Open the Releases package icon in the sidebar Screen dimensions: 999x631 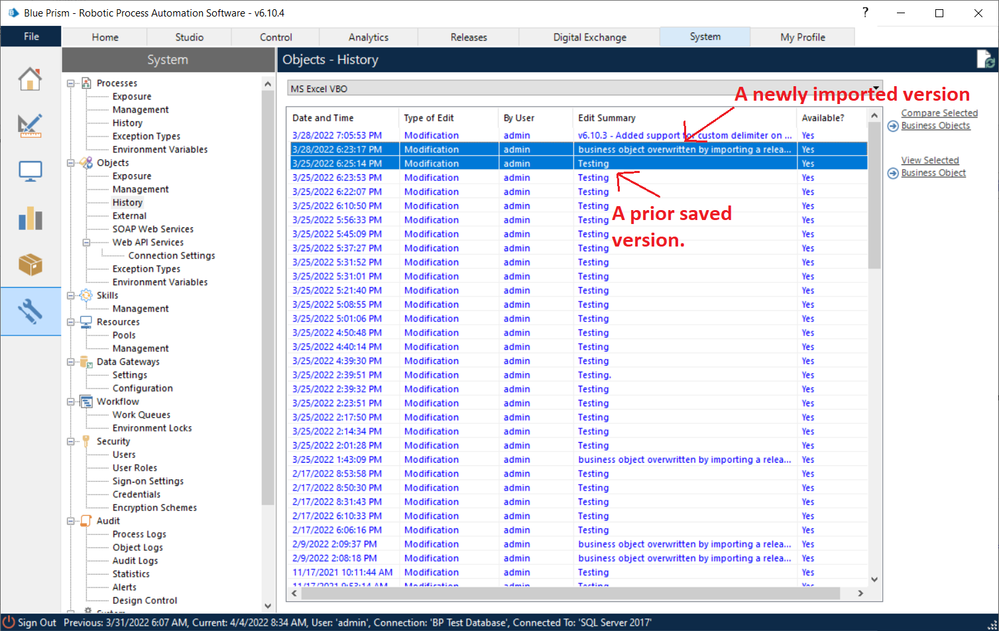(x=30, y=265)
